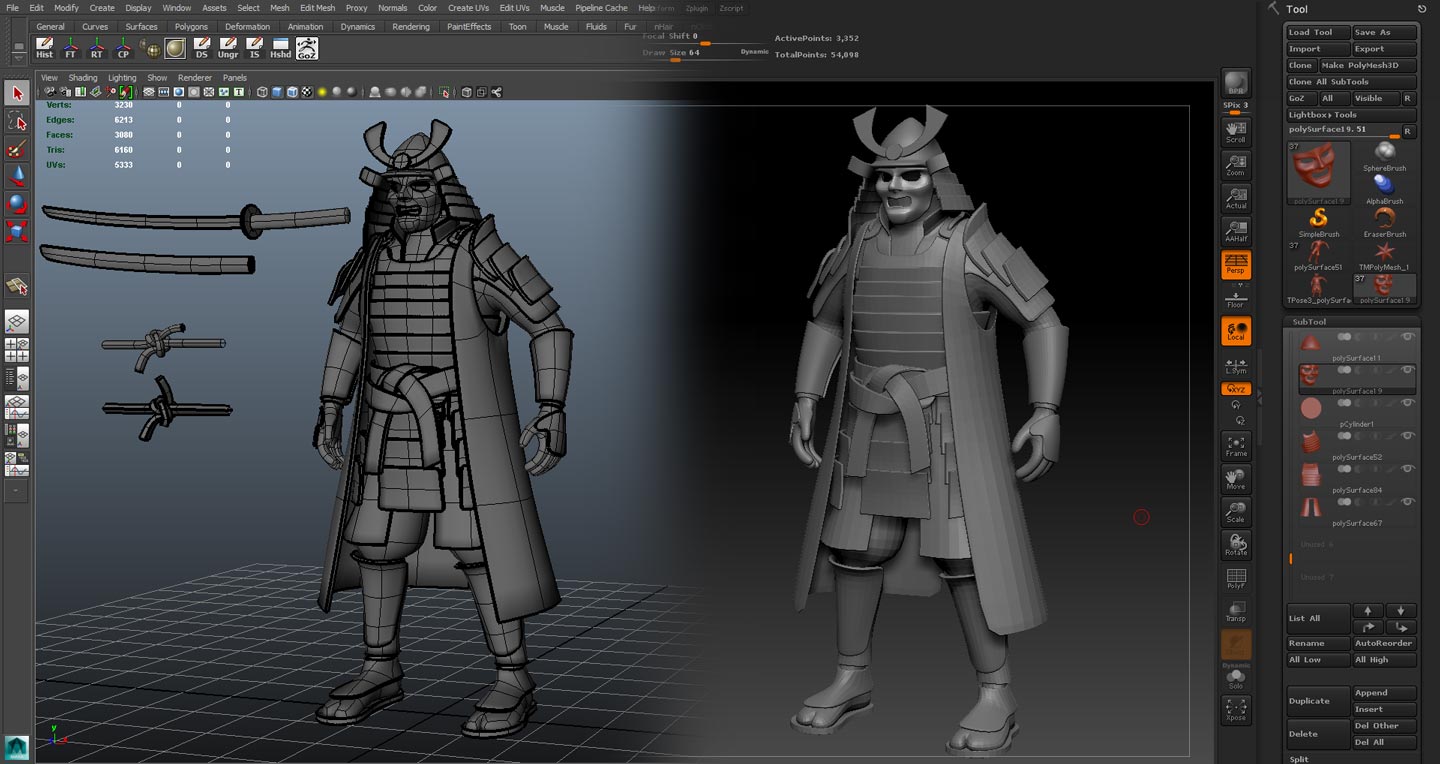
Task: Click the Hist shelf button icon
Action: [44, 48]
